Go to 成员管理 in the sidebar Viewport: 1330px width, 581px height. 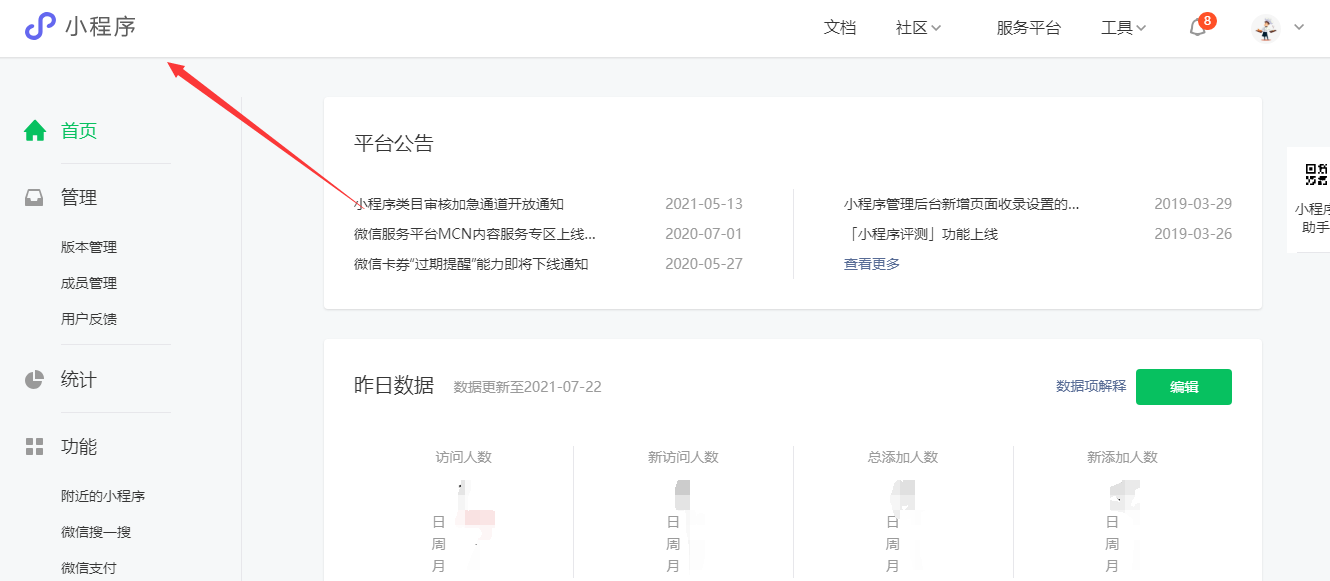89,283
